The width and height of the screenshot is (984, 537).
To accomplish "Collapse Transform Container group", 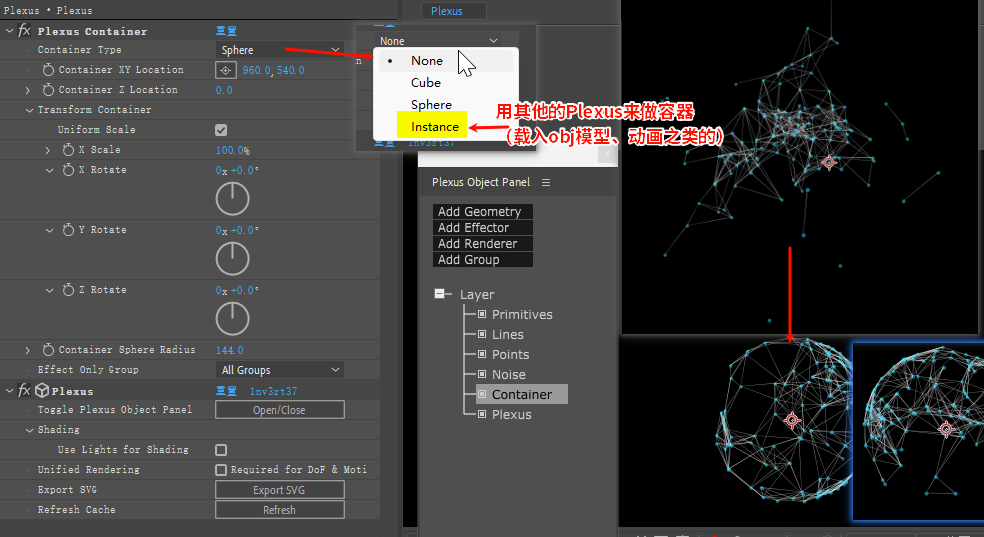I will (29, 110).
